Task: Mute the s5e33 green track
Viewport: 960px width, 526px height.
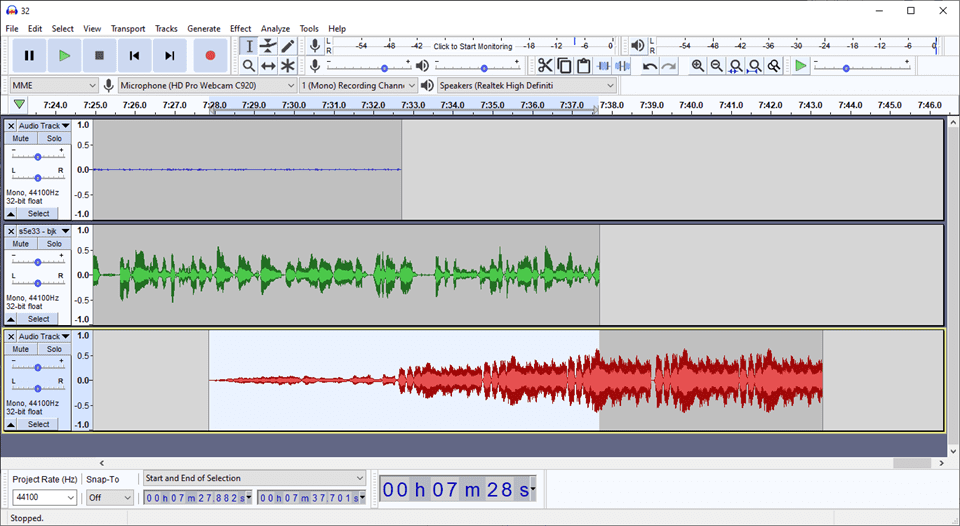Action: (x=21, y=244)
